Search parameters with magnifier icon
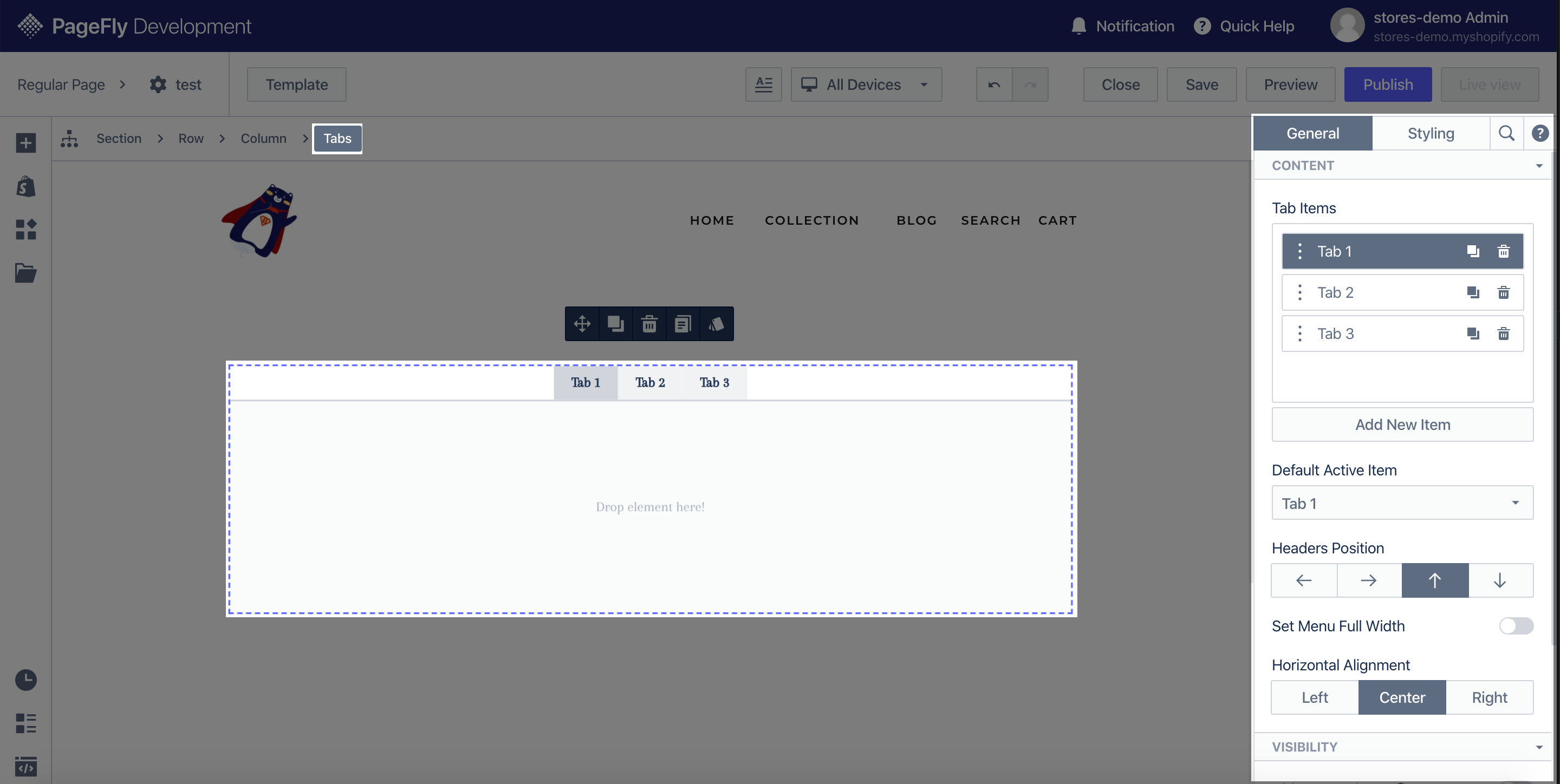Screen dimensions: 1560x784 (1506, 133)
